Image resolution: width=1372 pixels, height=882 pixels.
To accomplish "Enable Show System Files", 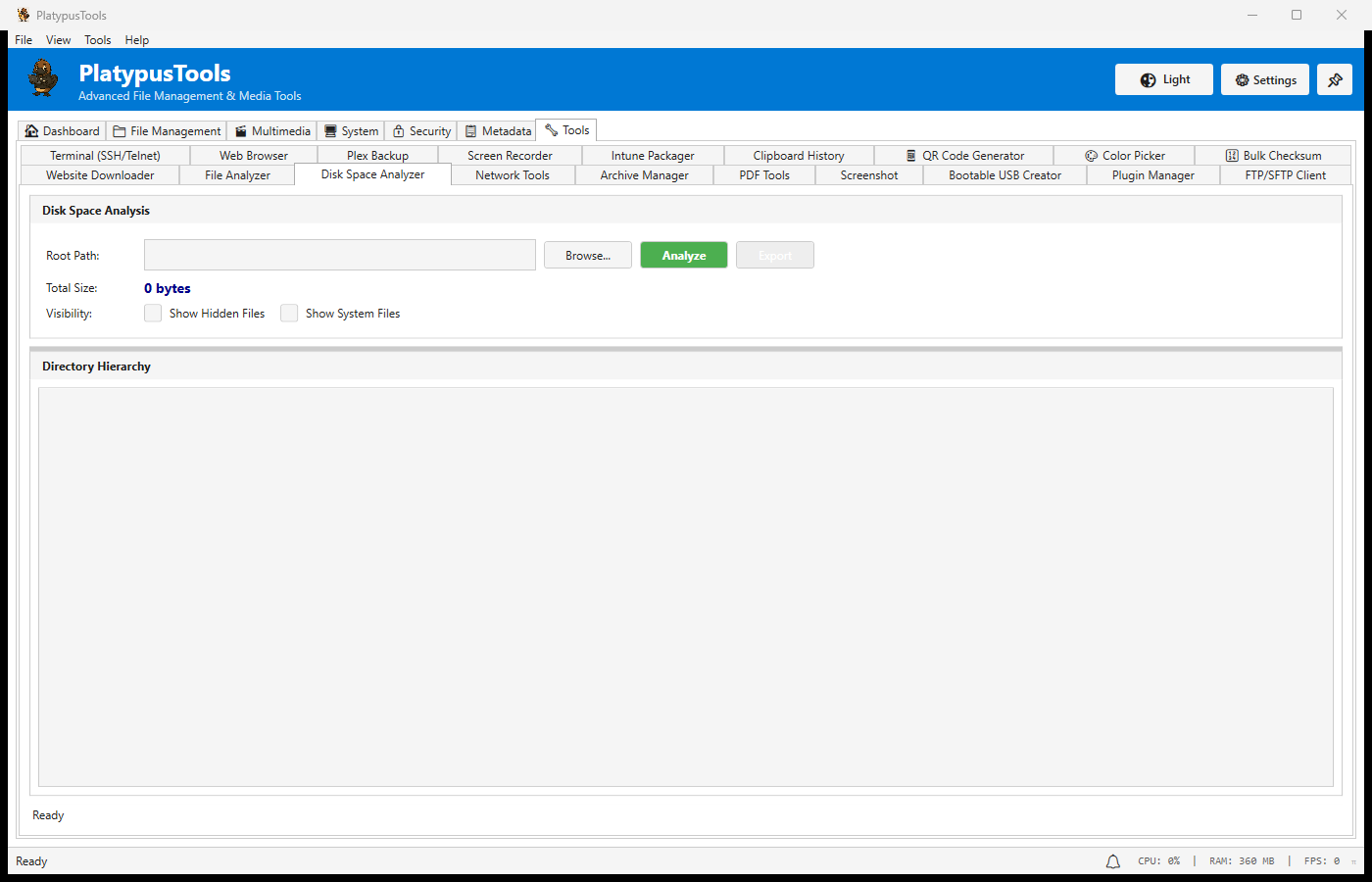I will click(x=289, y=313).
